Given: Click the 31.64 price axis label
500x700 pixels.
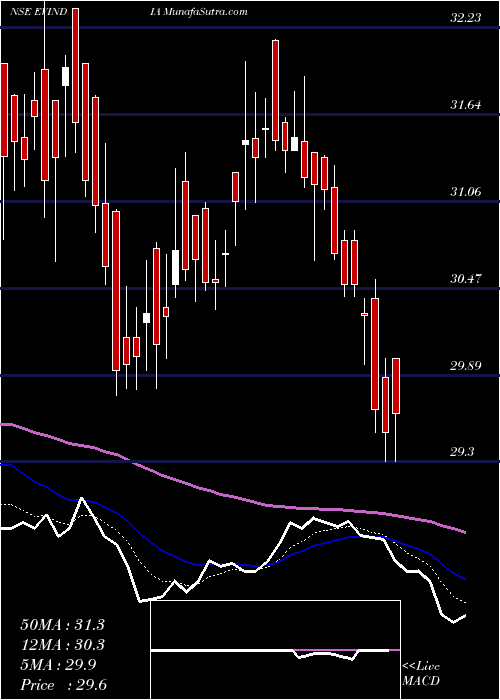Looking at the screenshot, I should pos(466,105).
